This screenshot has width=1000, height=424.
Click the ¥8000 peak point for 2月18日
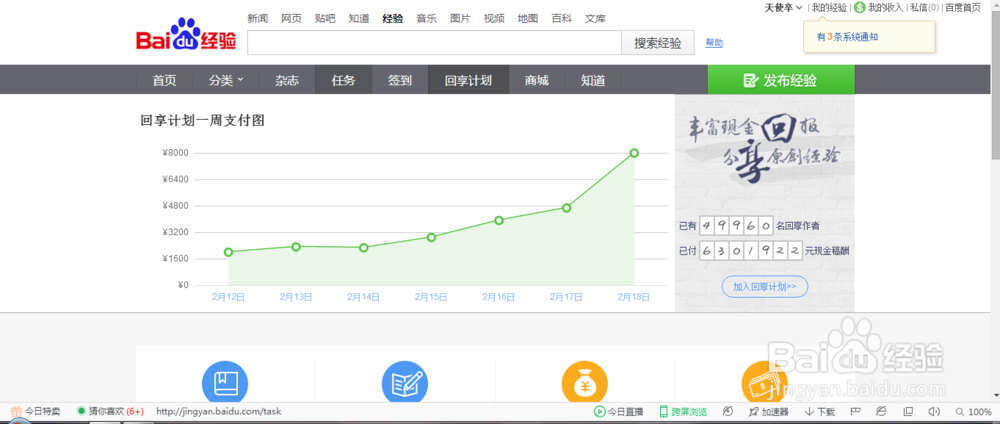(634, 152)
